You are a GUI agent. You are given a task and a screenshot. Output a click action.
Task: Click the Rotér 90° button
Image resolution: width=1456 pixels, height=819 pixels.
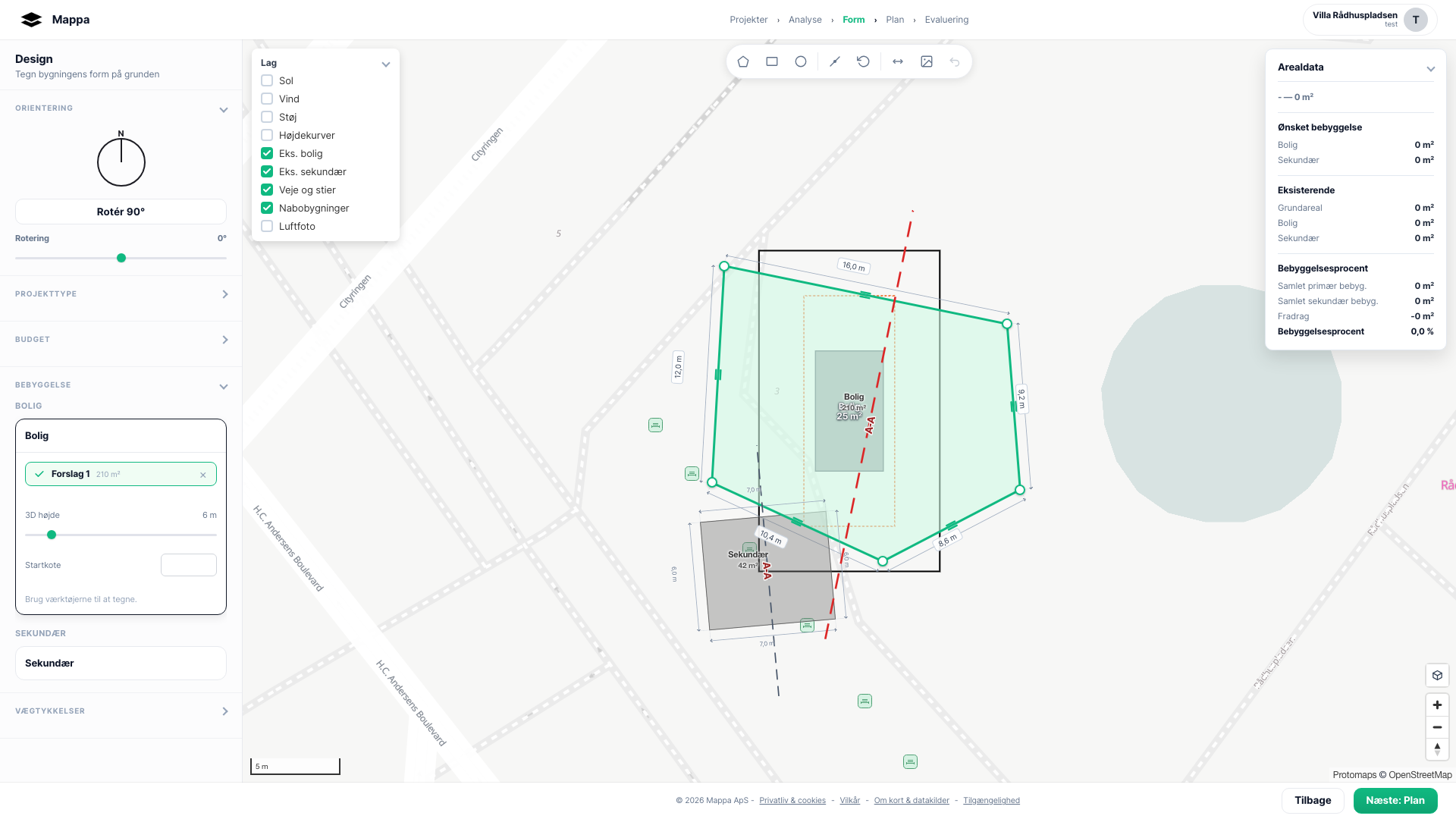(121, 212)
